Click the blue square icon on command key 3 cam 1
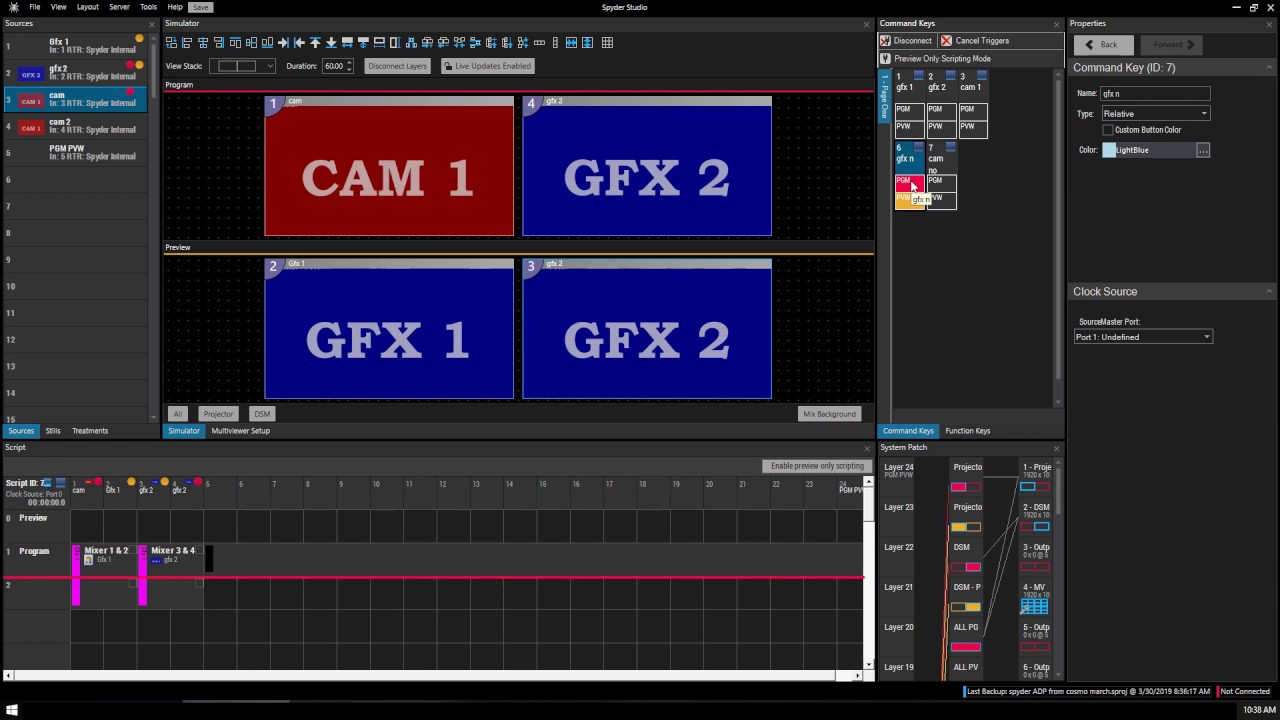 [982, 76]
